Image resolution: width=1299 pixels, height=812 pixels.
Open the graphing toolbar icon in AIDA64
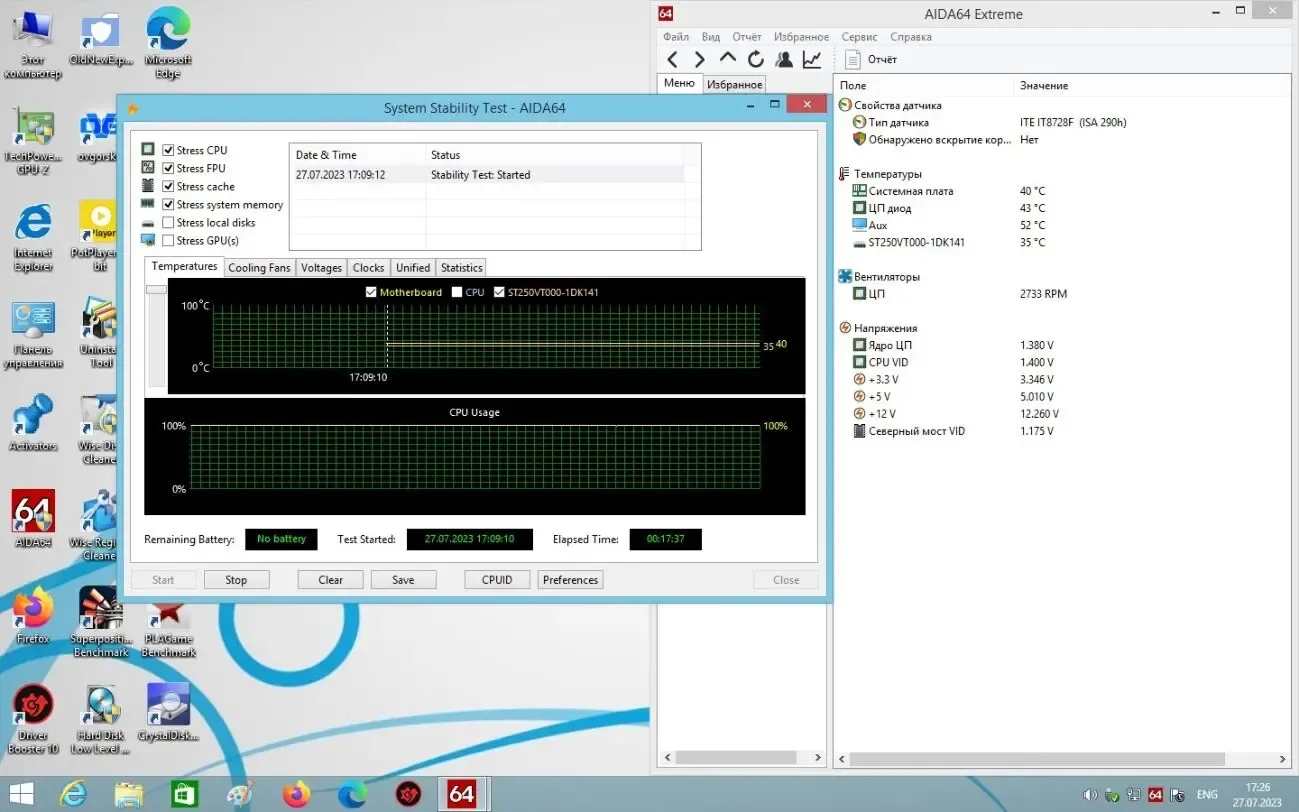coord(811,59)
